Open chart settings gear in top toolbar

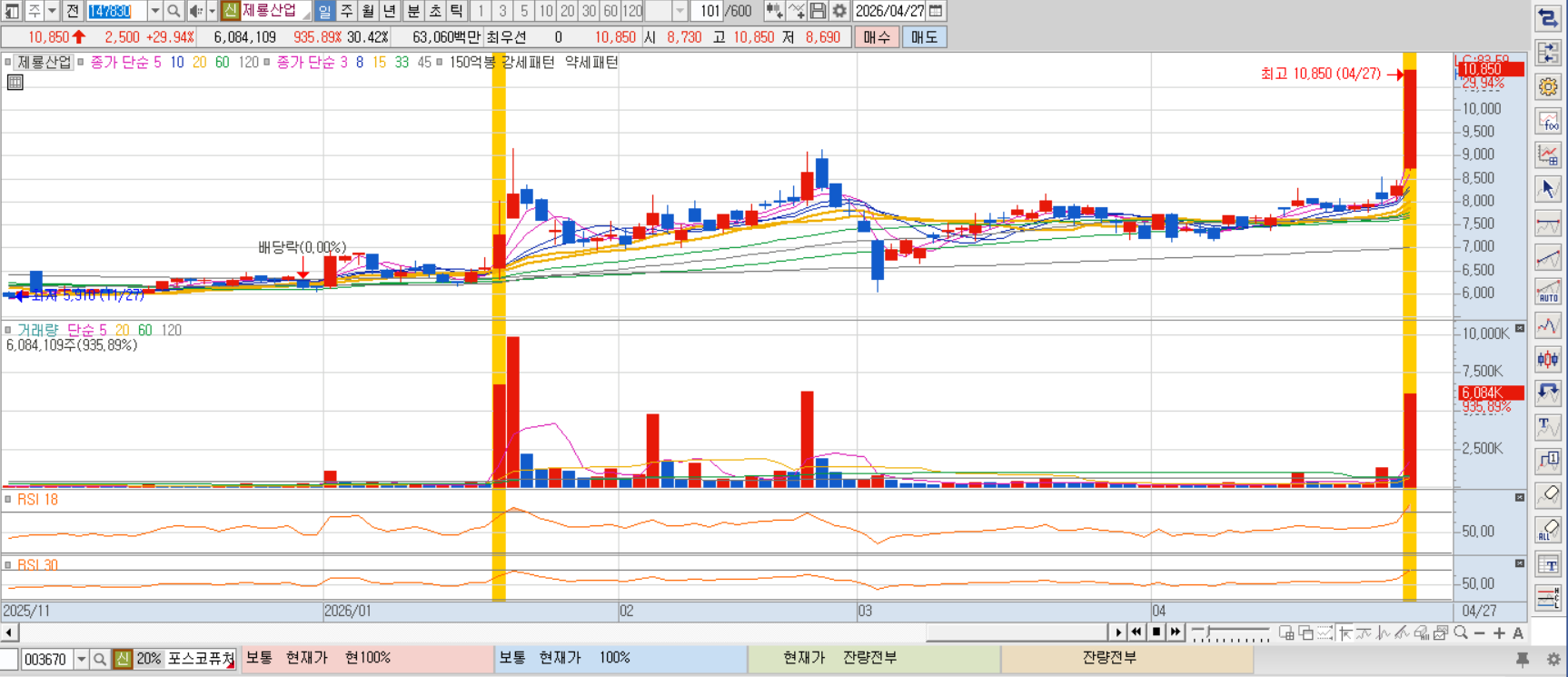pyautogui.click(x=839, y=11)
